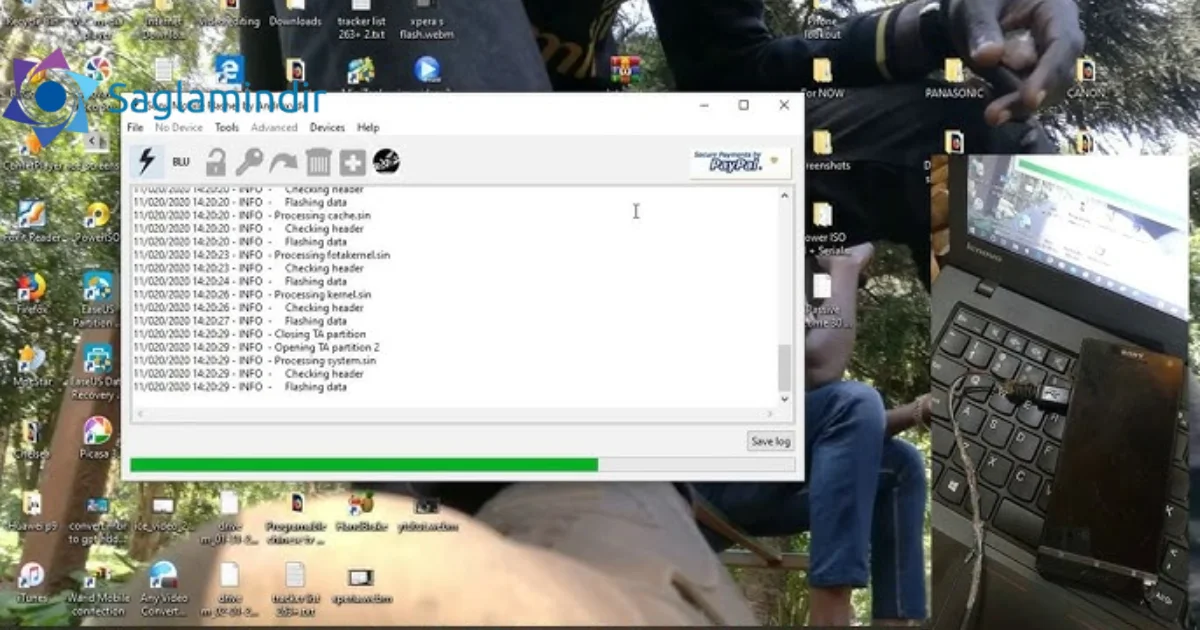Click the BLU bootloader unlock icon
This screenshot has height=630, width=1200.
pos(181,162)
